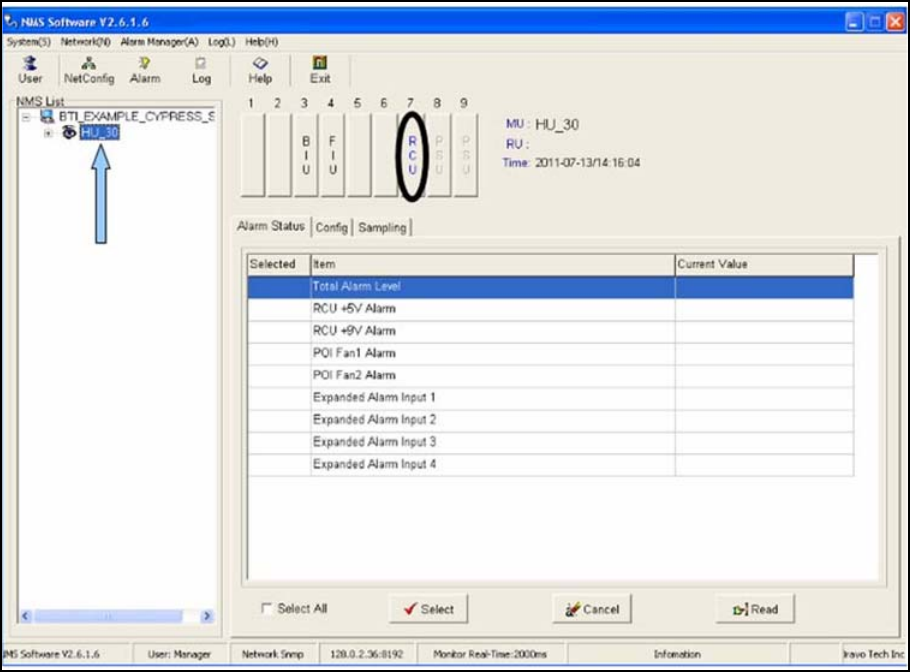
Task: Click the Read button
Action: pyautogui.click(x=755, y=609)
